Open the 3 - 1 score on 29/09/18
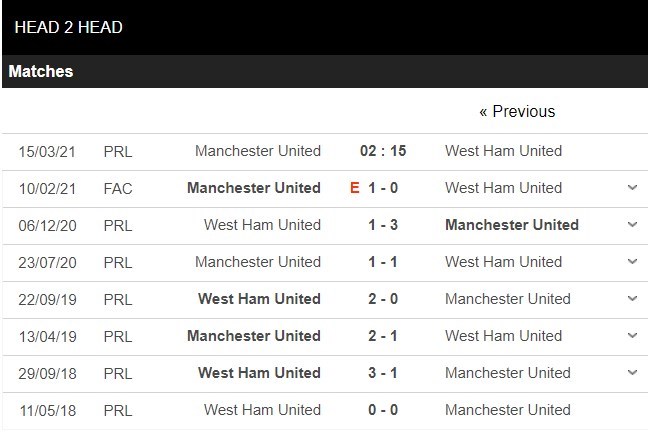This screenshot has height=438, width=648. (x=383, y=373)
